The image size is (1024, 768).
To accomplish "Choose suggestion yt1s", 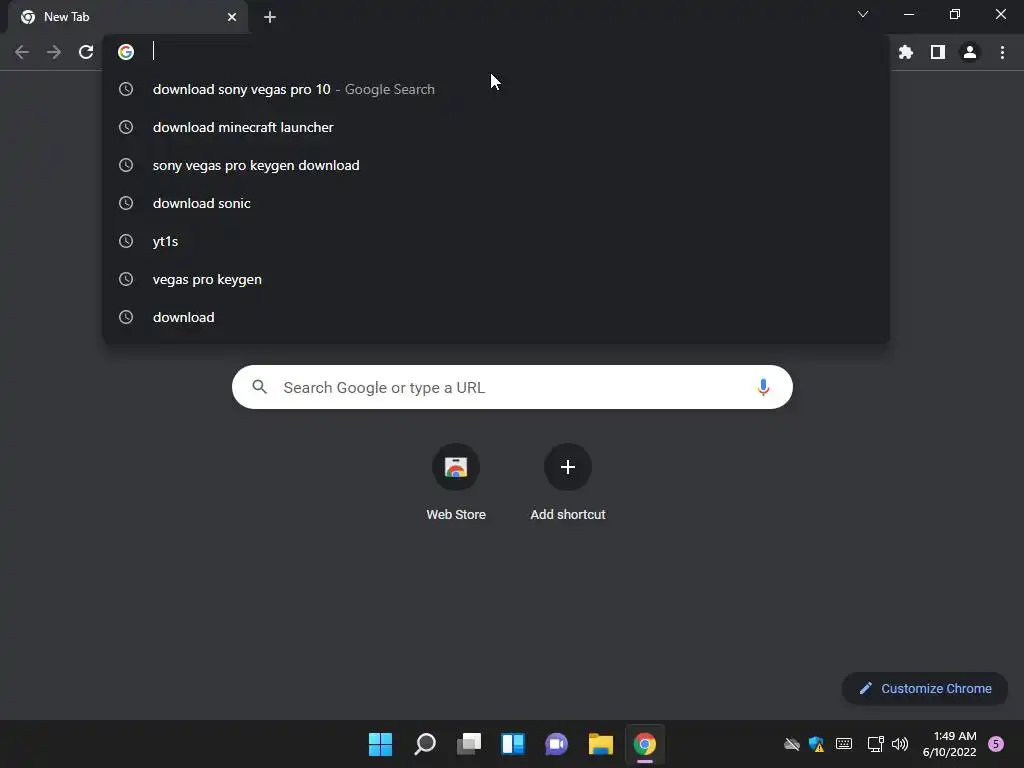I will 496,241.
